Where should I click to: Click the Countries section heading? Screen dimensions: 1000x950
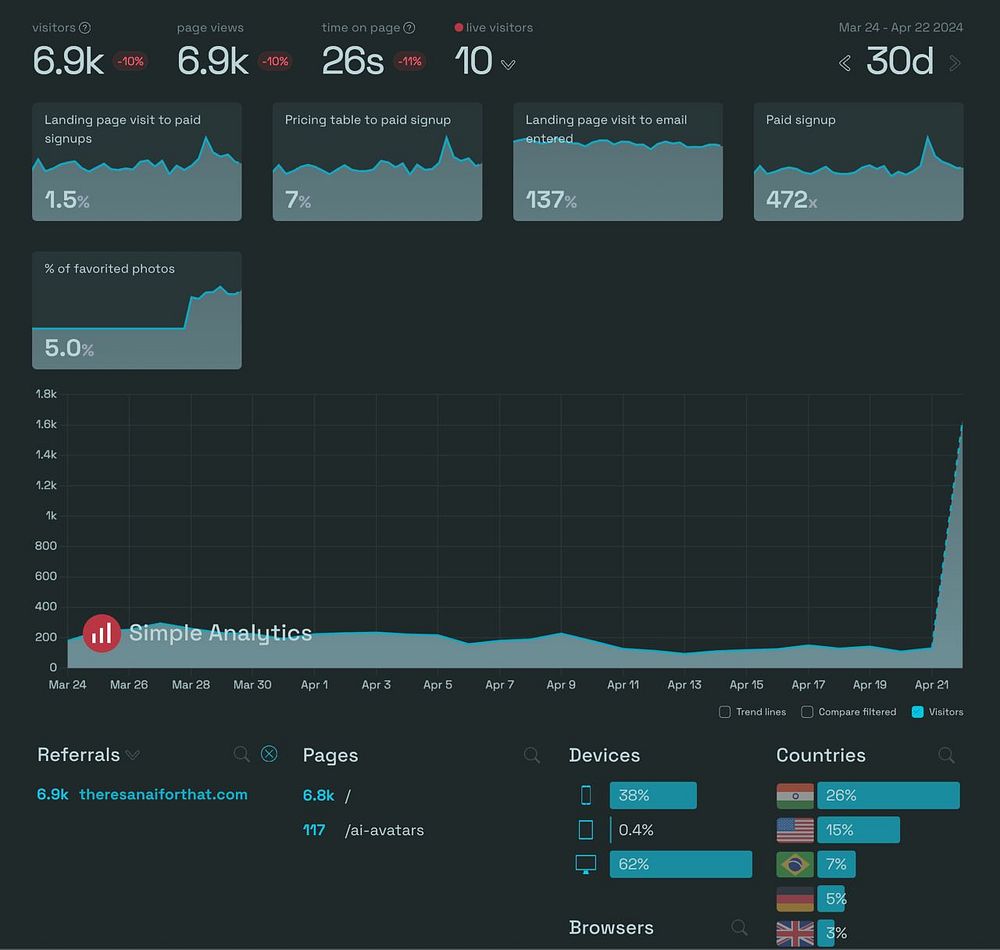[821, 755]
